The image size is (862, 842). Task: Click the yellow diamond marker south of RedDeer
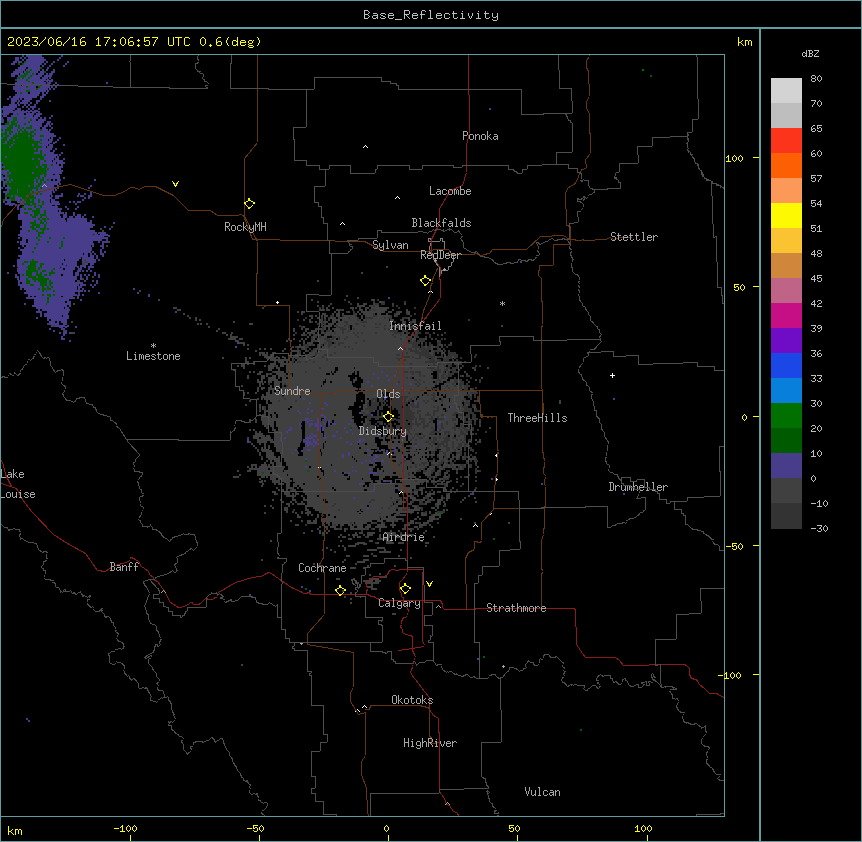(x=426, y=281)
